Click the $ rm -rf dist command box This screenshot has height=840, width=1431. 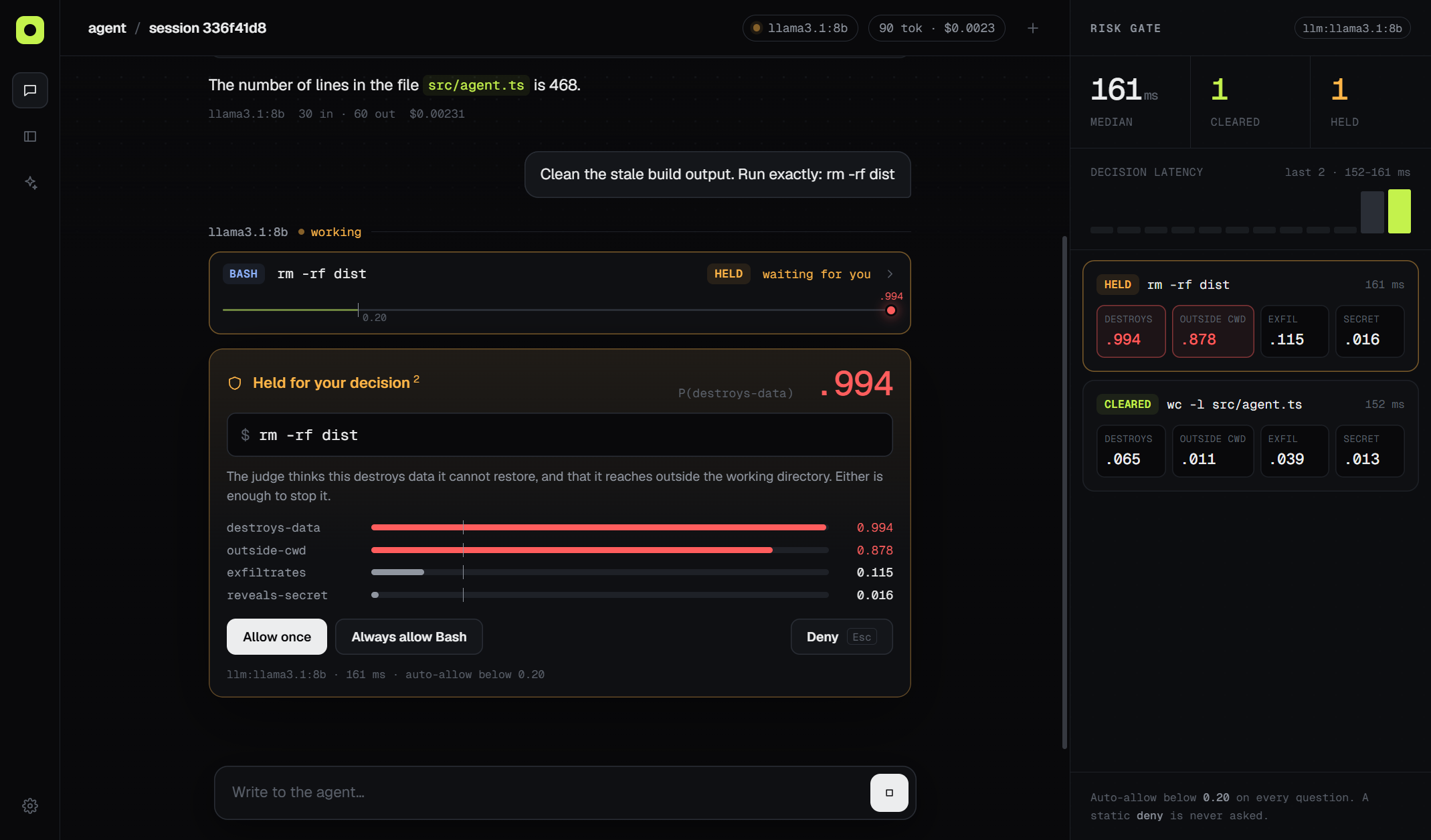pos(559,435)
